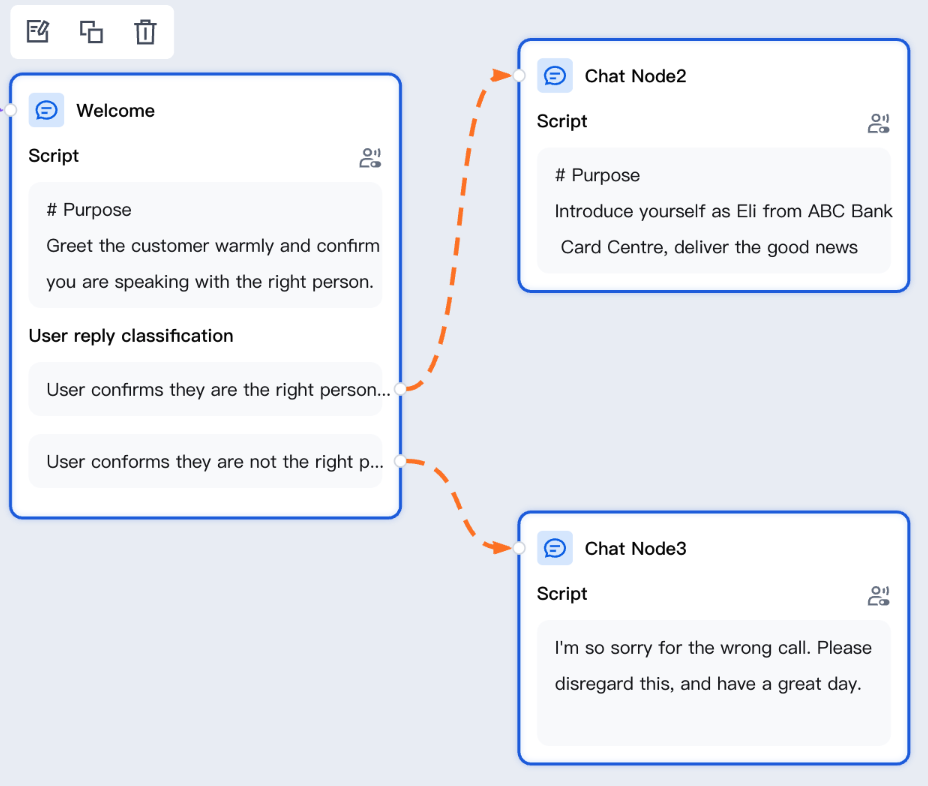Click the Welcome node input connector
Image resolution: width=928 pixels, height=786 pixels.
[x=11, y=110]
